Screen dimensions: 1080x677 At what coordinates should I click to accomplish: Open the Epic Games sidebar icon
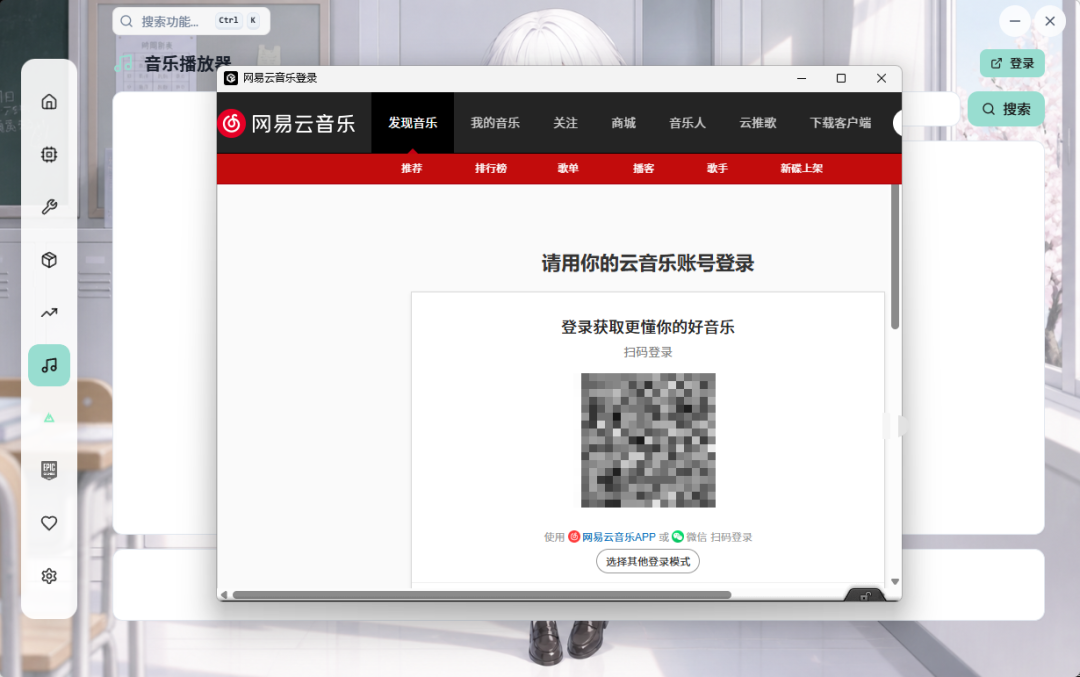tap(49, 470)
